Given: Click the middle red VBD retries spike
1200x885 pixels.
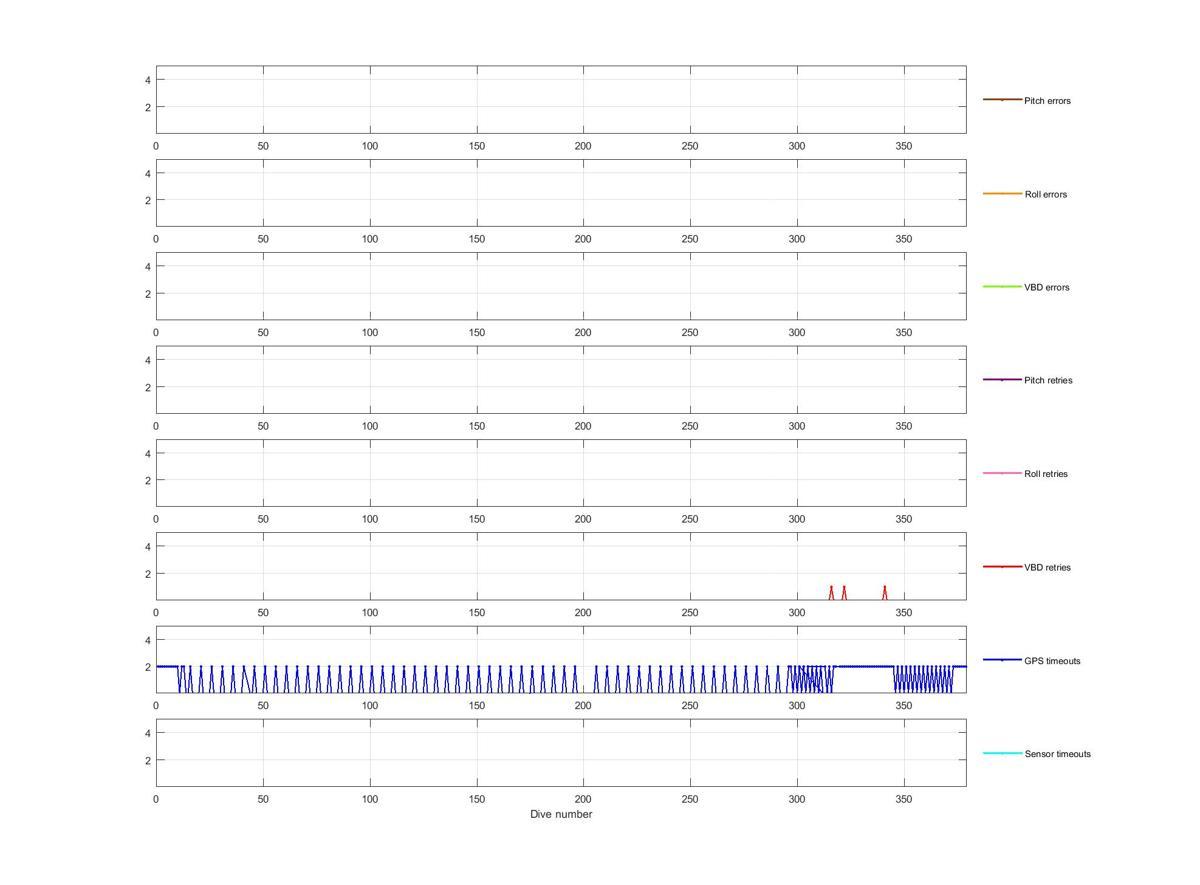Looking at the screenshot, I should click(844, 593).
